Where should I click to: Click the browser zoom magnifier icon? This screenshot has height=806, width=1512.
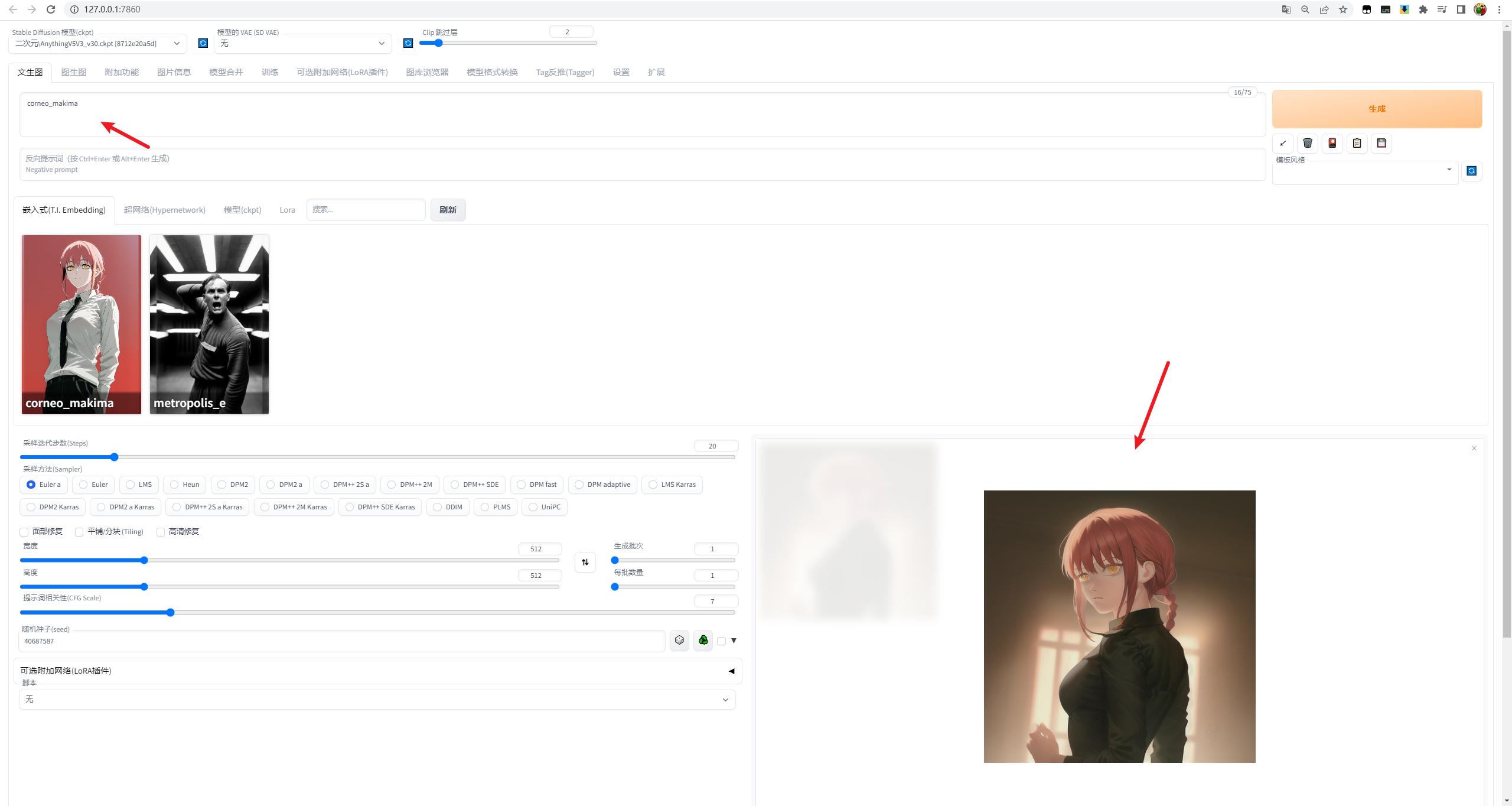(1305, 9)
